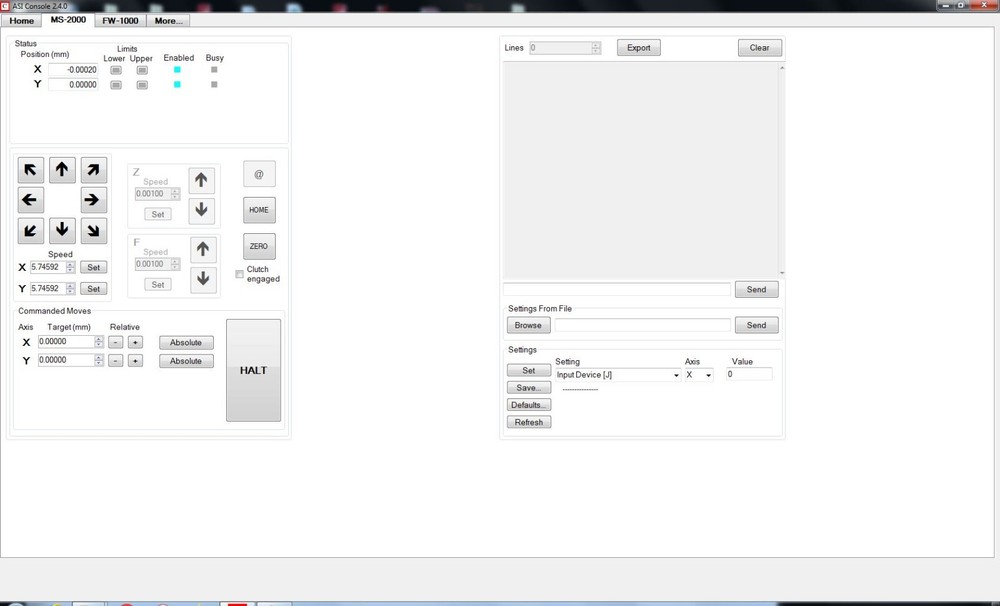Click the up arrow XY jog button
Screen dimensions: 1000x606
click(62, 170)
